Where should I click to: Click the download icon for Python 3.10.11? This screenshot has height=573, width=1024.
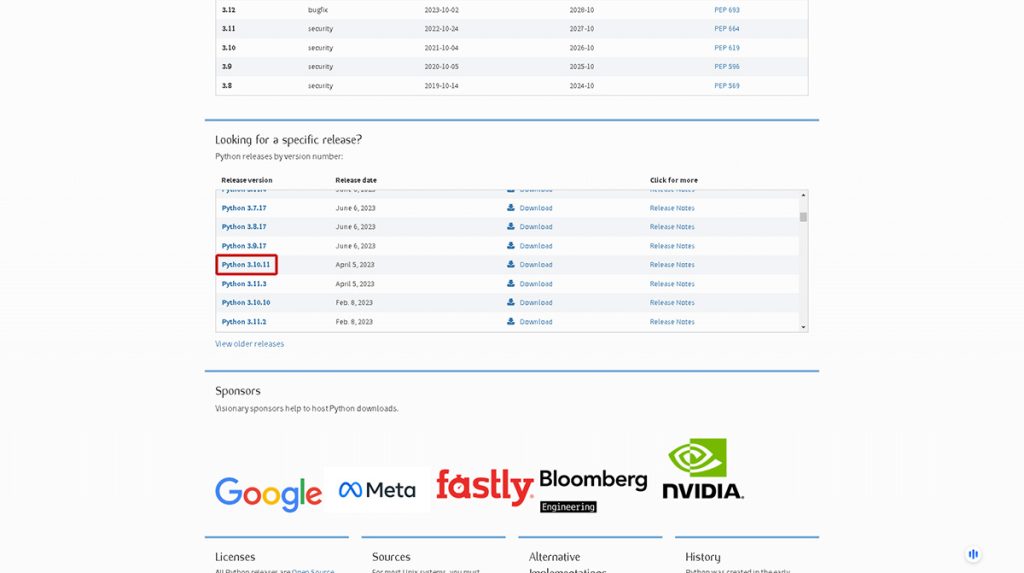coord(511,265)
